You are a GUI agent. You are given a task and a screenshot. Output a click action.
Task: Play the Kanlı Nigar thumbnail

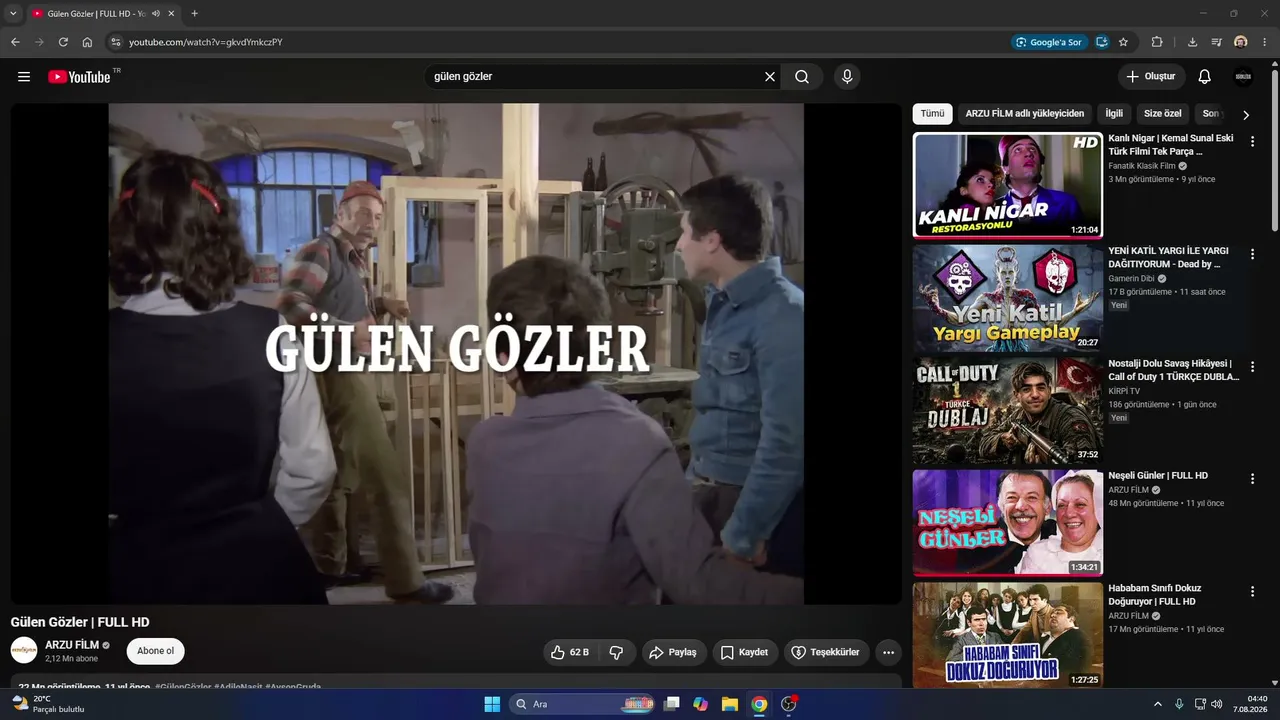tap(1008, 185)
